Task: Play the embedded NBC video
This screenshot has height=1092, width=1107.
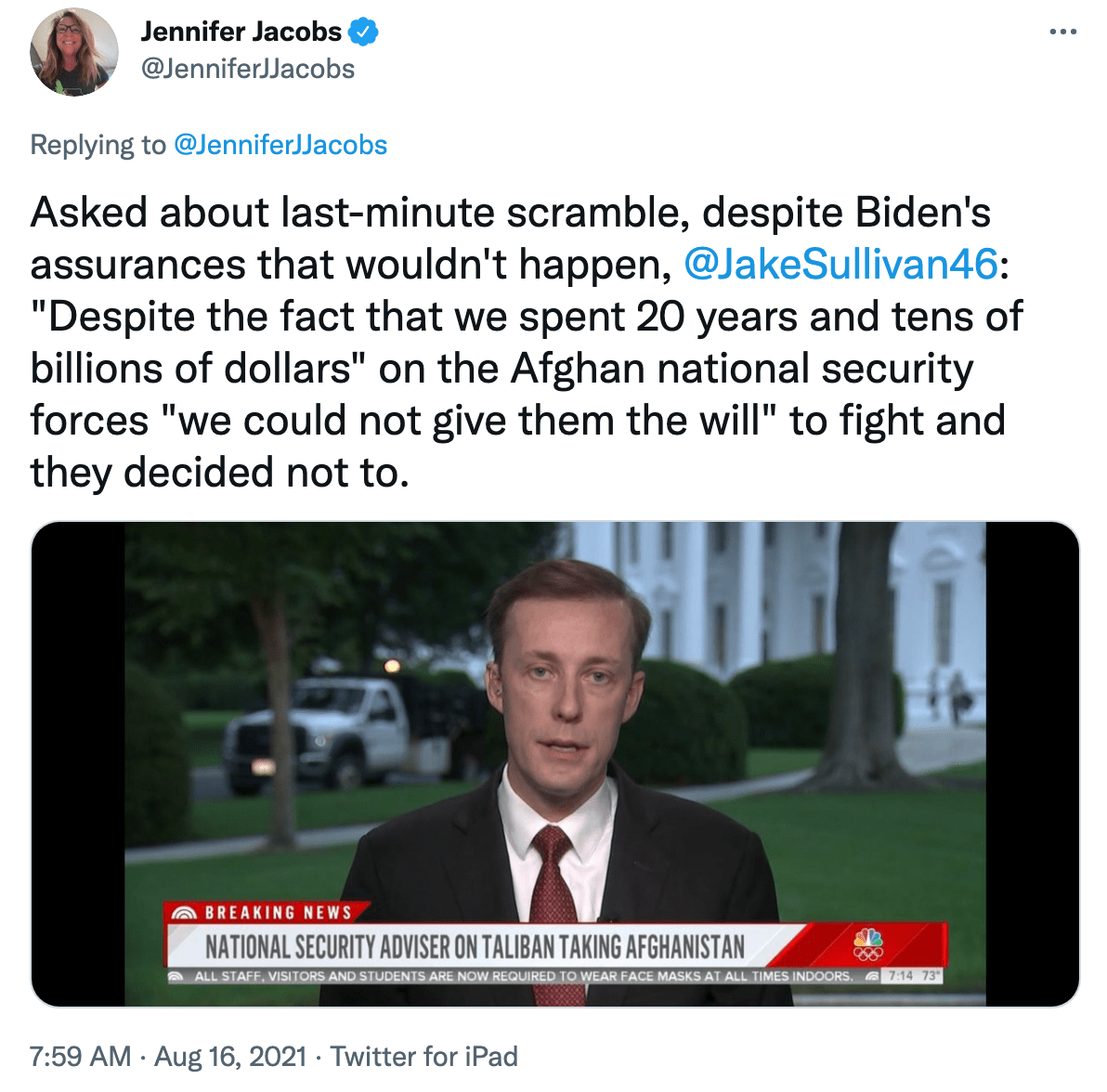Action: pos(555,764)
